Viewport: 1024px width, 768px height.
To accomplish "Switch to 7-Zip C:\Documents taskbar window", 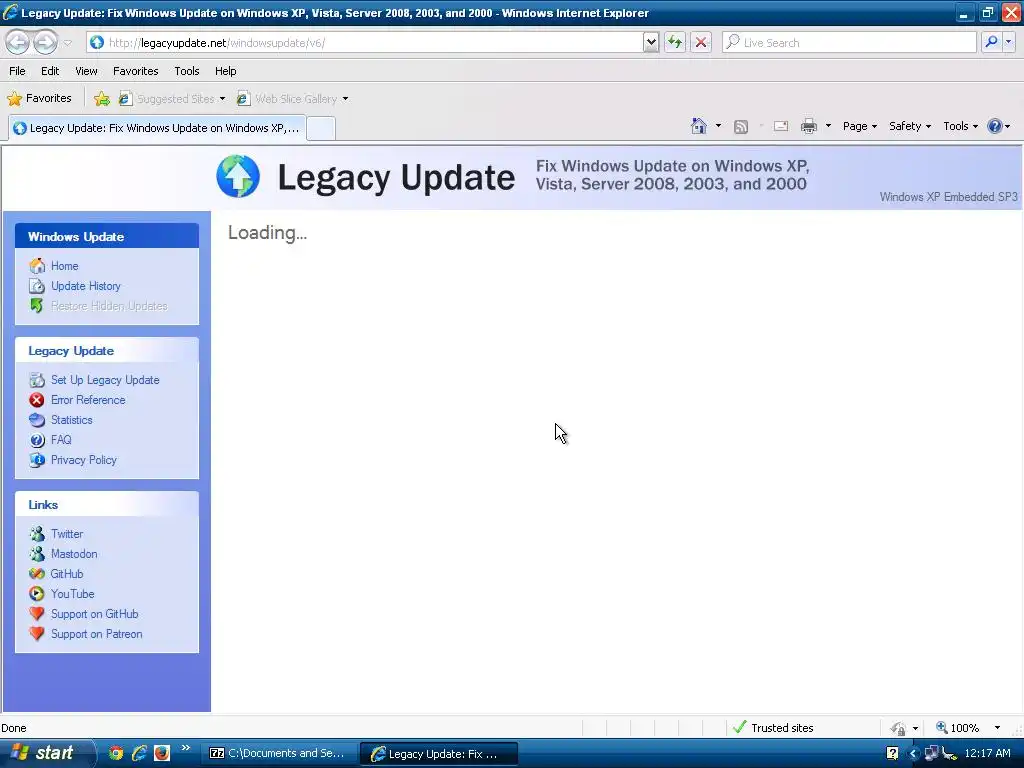I will tap(278, 753).
